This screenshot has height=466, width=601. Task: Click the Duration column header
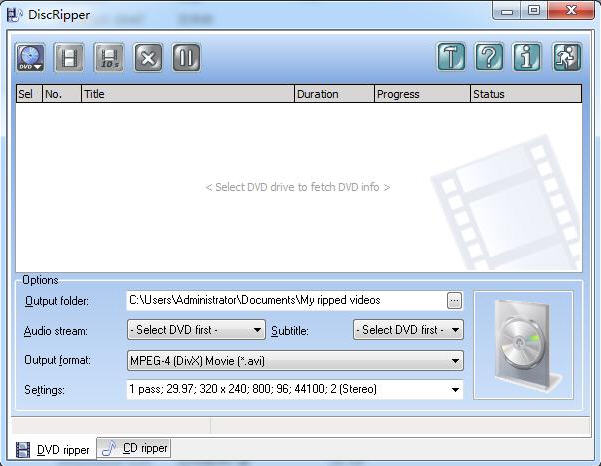tap(334, 94)
